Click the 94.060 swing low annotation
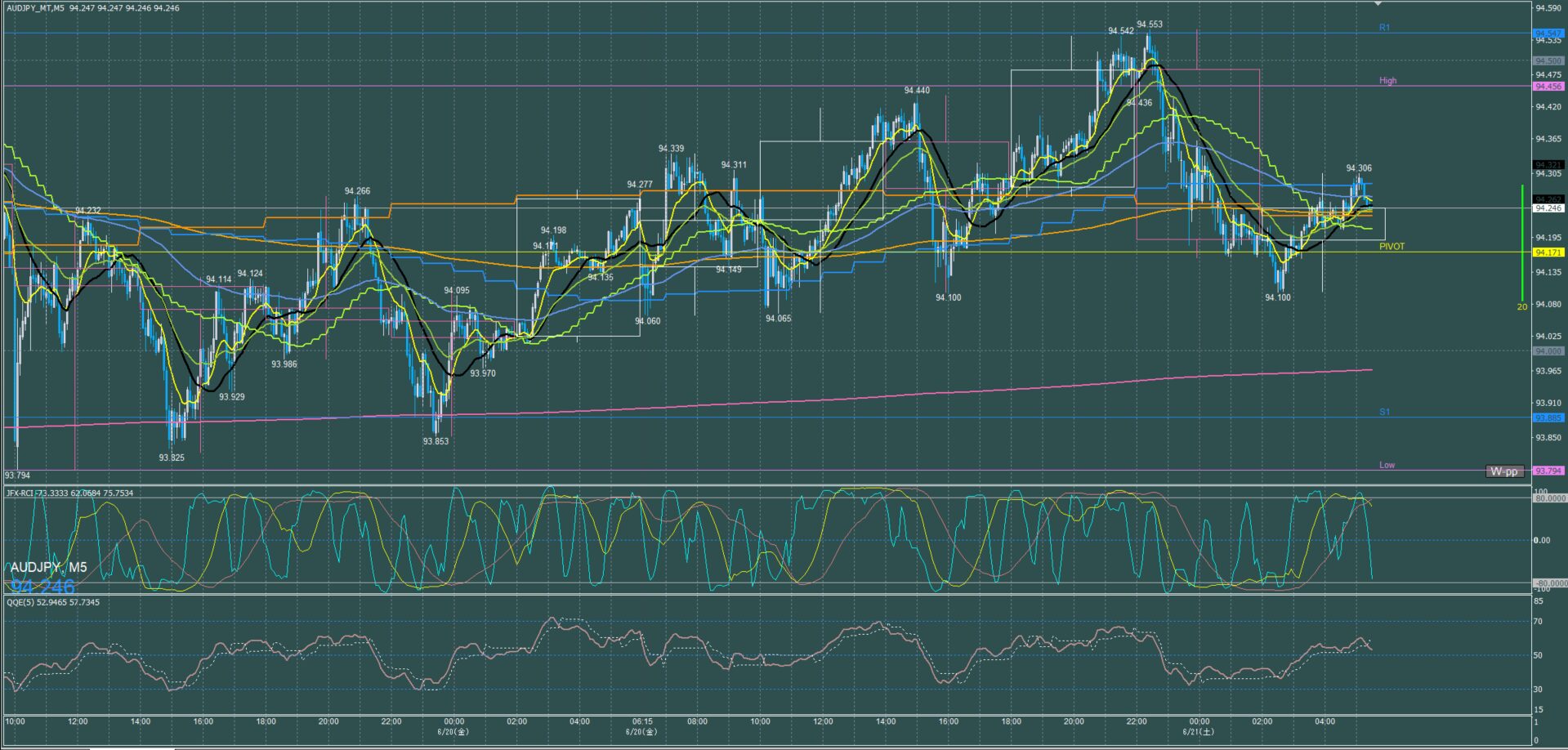The image size is (1568, 750). click(x=648, y=322)
